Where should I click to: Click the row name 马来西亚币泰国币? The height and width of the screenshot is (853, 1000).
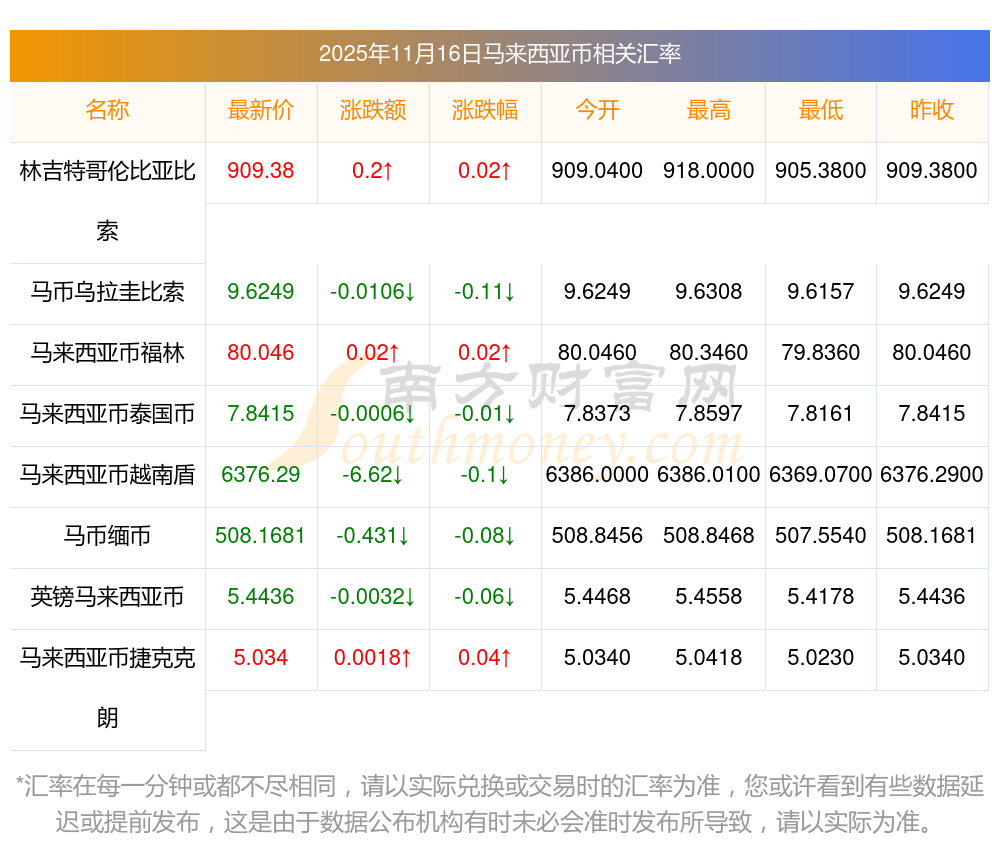tap(107, 414)
